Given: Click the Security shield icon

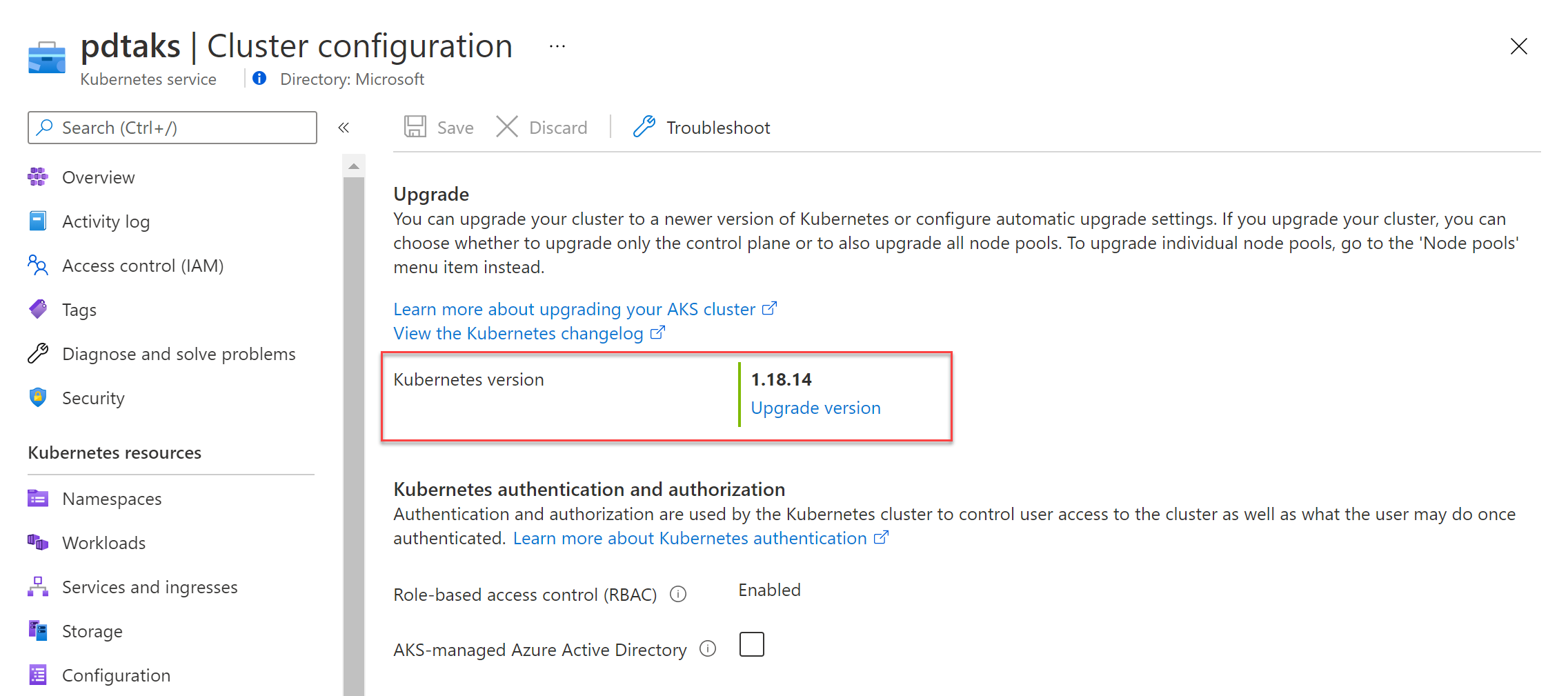Looking at the screenshot, I should coord(38,398).
